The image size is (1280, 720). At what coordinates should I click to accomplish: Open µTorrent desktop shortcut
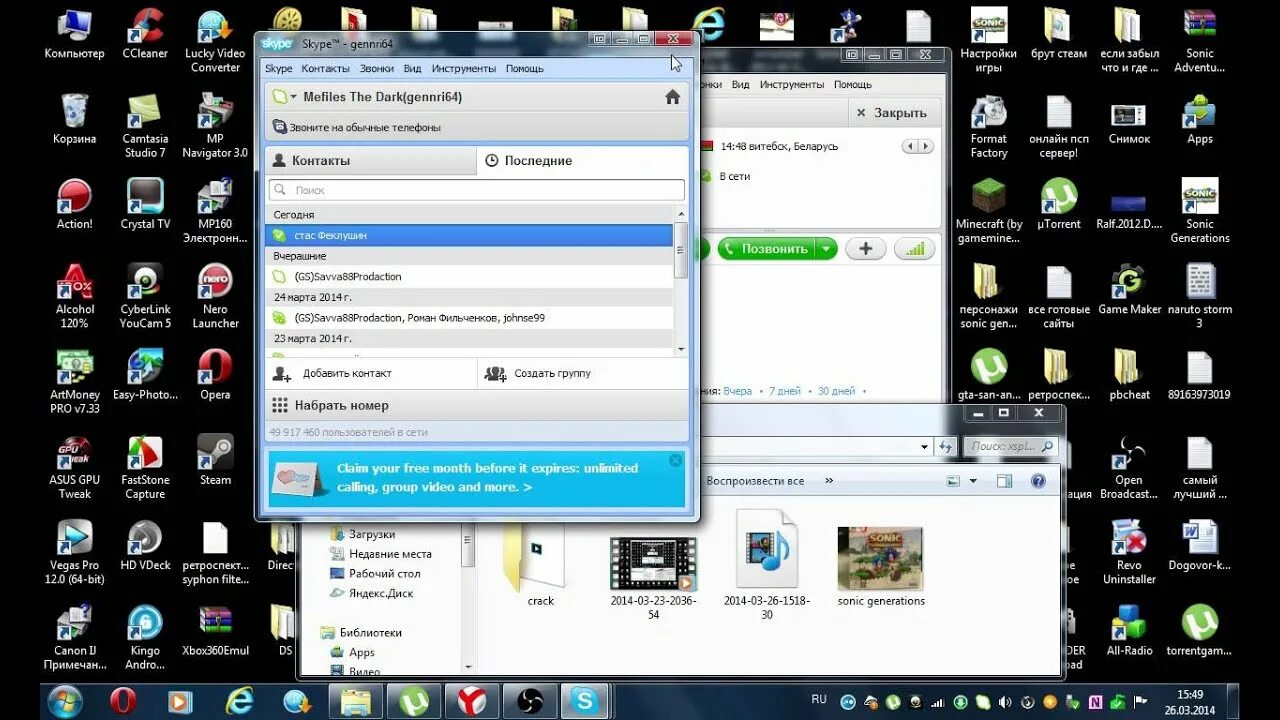[x=1059, y=204]
